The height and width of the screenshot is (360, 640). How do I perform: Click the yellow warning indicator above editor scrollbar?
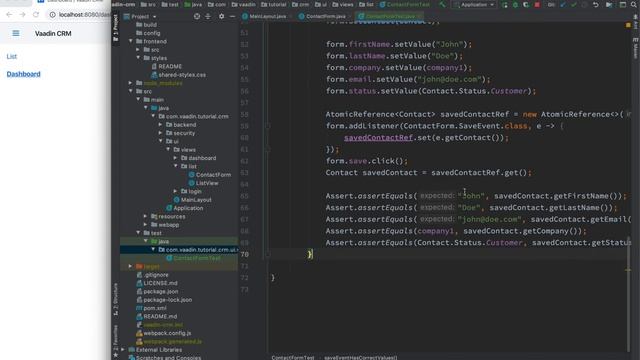pos(628,25)
